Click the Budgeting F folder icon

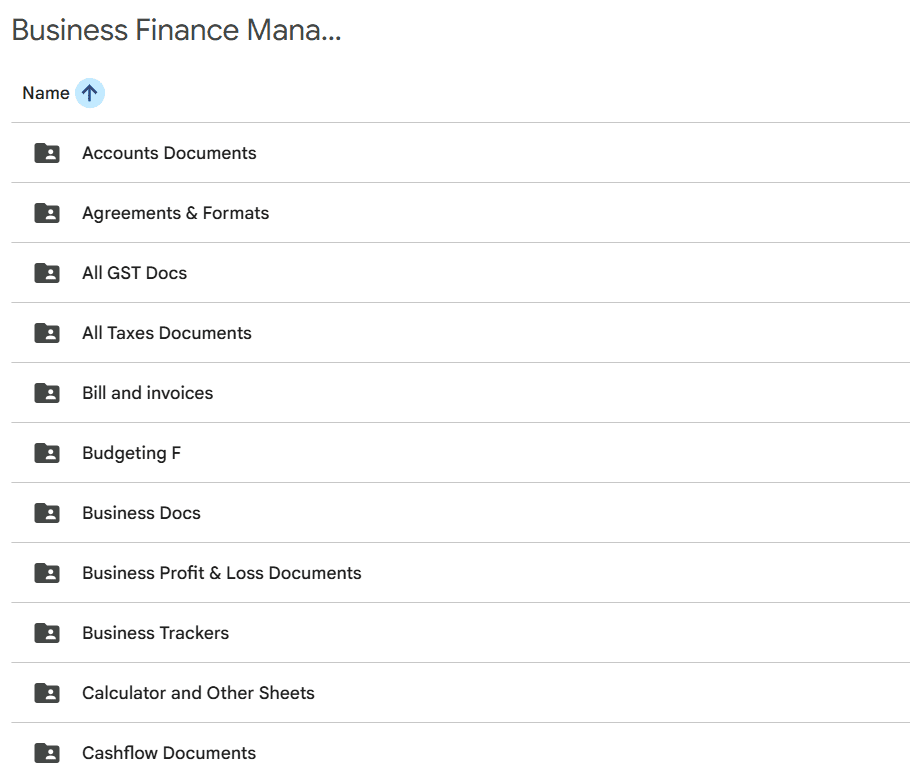point(47,453)
